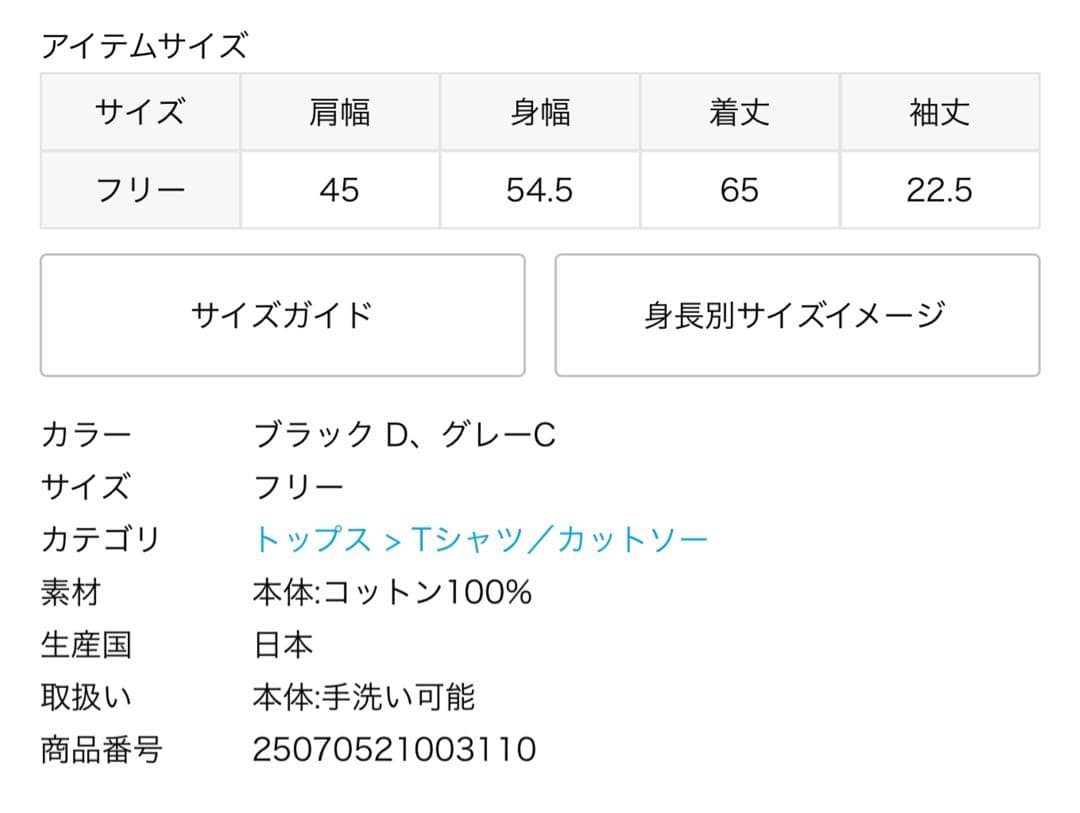Viewport: 1080px width, 813px height.
Task: Select the body width value 54.5
Action: tap(540, 190)
